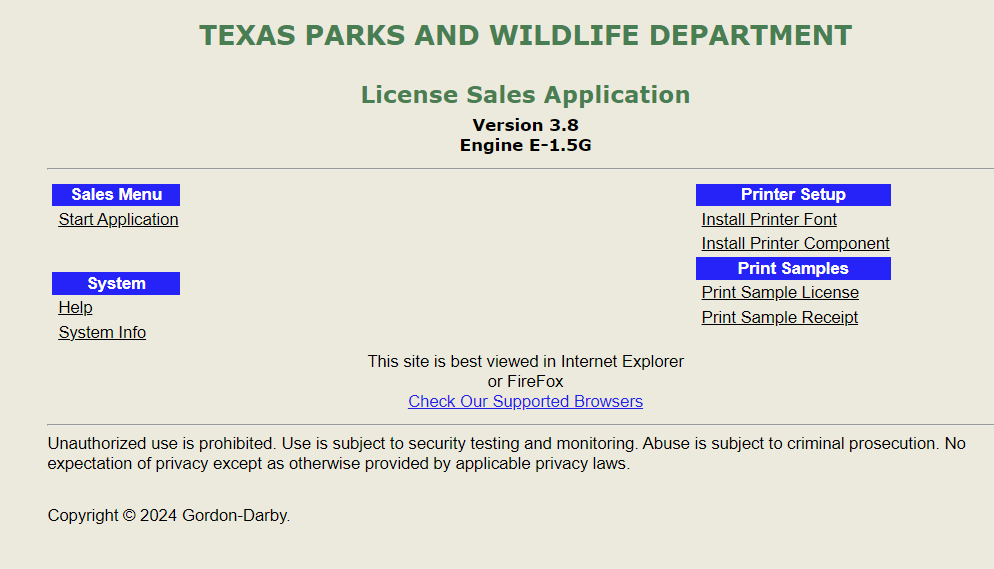994x569 pixels.
Task: Open Print Sample License link
Action: [780, 293]
